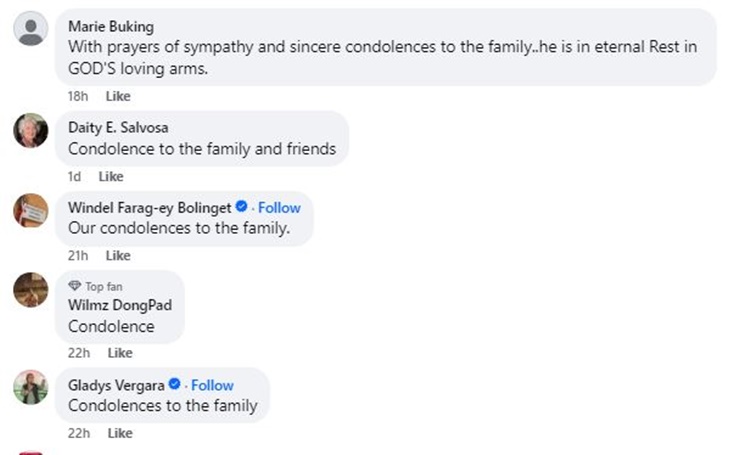Click the 1d timestamp under Daity's comment
This screenshot has height=455, width=750.
(x=74, y=176)
